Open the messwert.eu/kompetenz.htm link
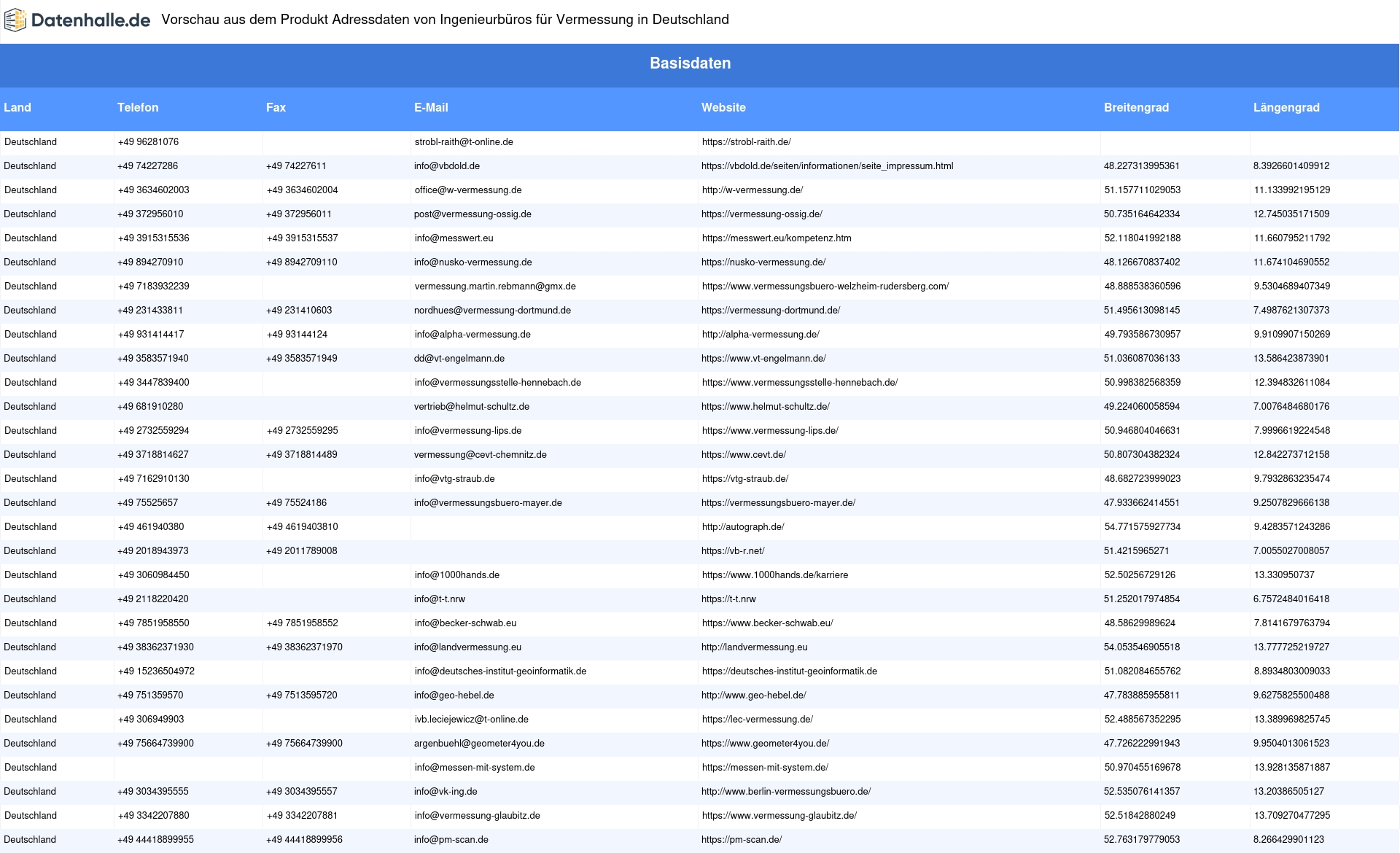 pos(777,238)
